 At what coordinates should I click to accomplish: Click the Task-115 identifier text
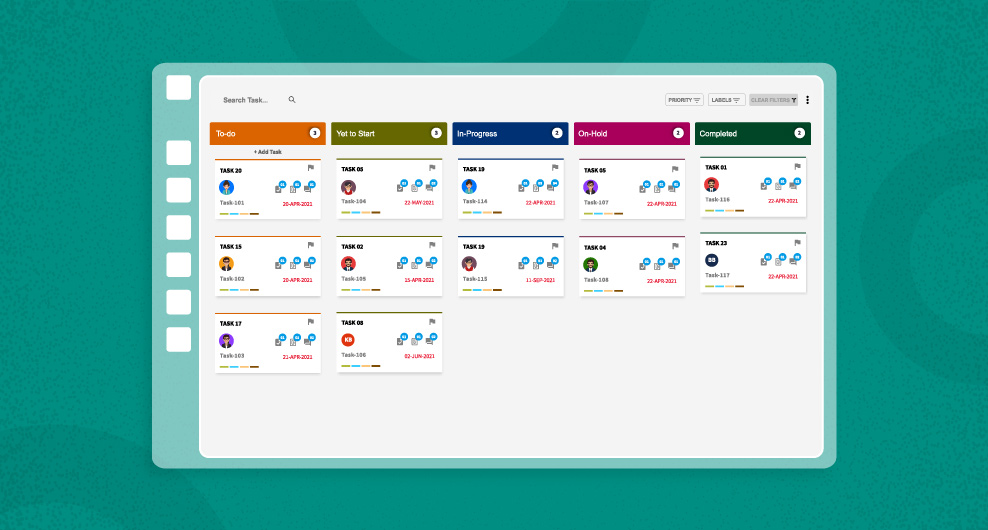pos(475,279)
